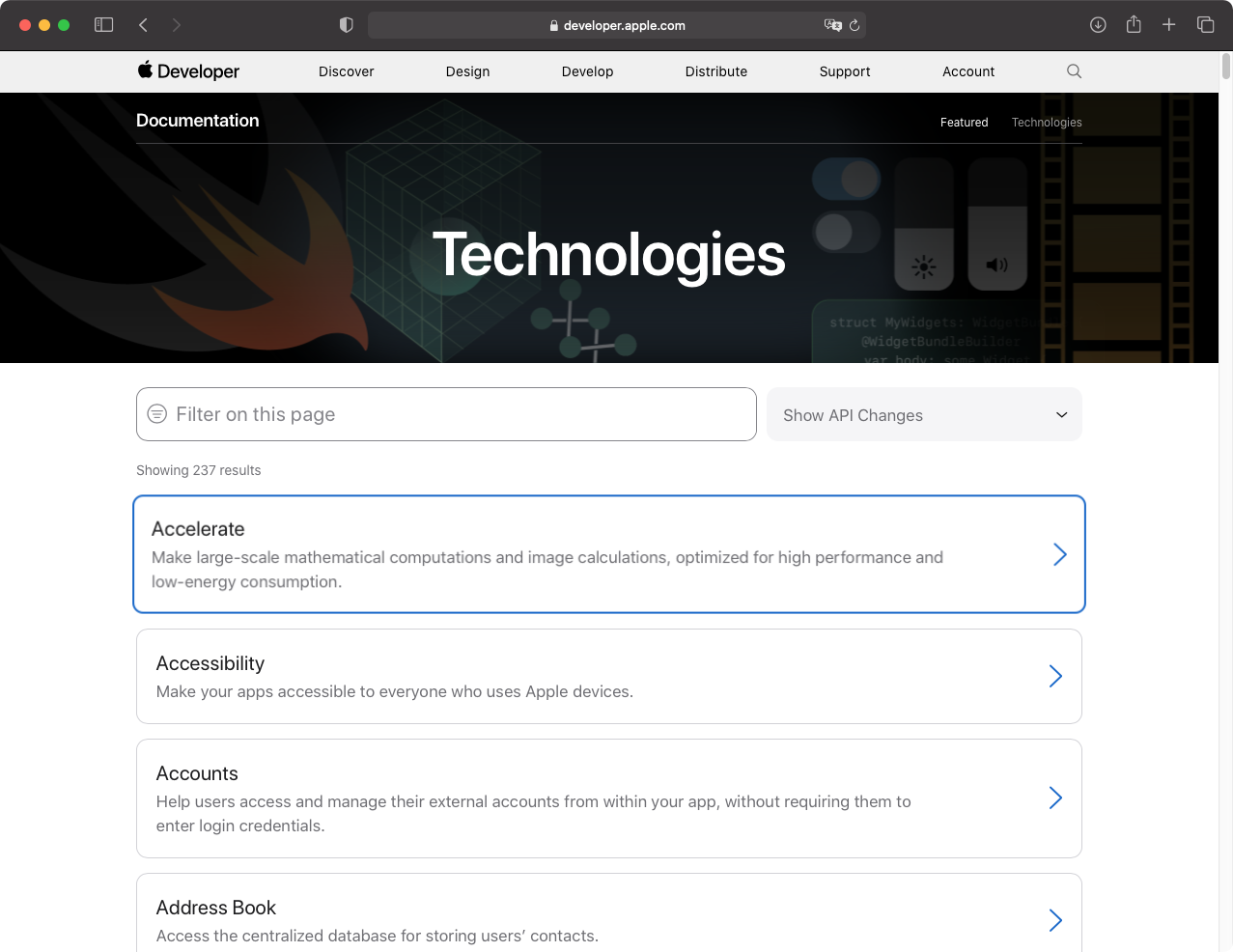
Task: Go back with the back arrow
Action: click(143, 25)
